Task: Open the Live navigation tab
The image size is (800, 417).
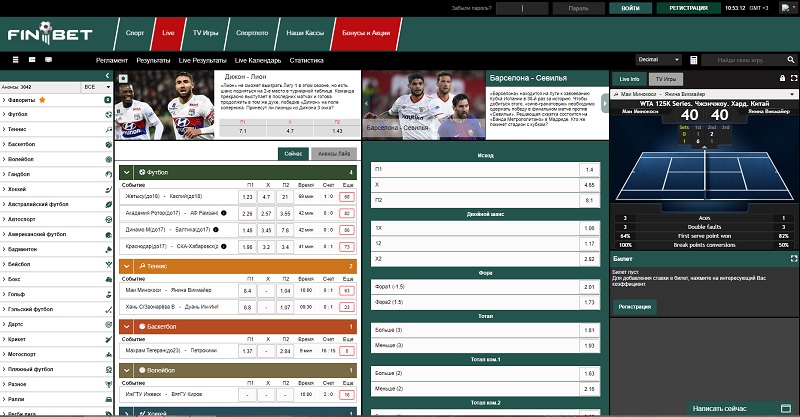Action: (168, 33)
